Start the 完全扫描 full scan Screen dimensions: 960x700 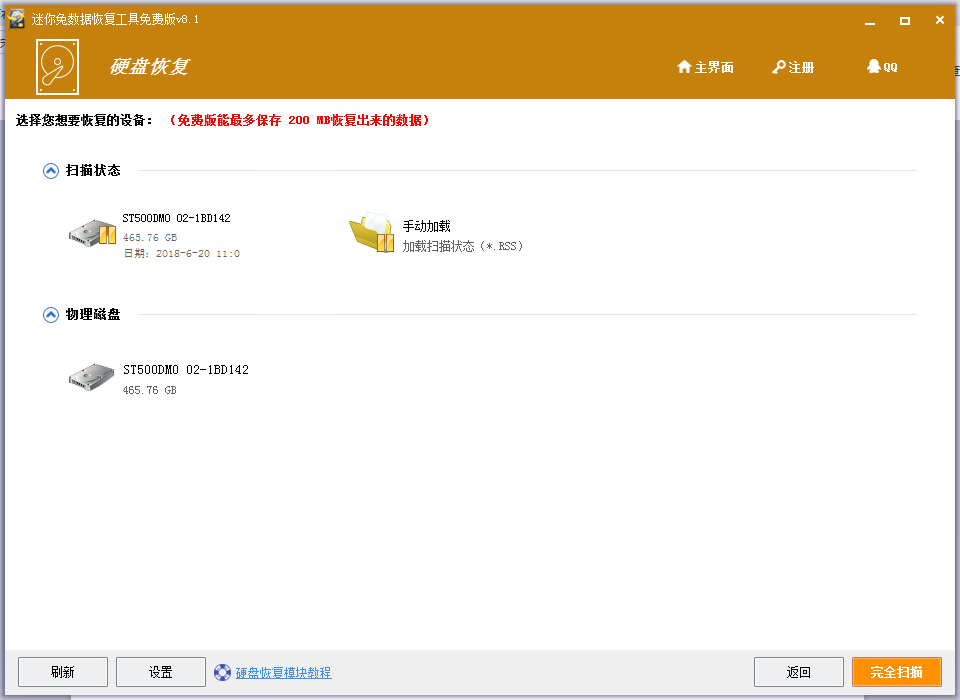click(897, 672)
